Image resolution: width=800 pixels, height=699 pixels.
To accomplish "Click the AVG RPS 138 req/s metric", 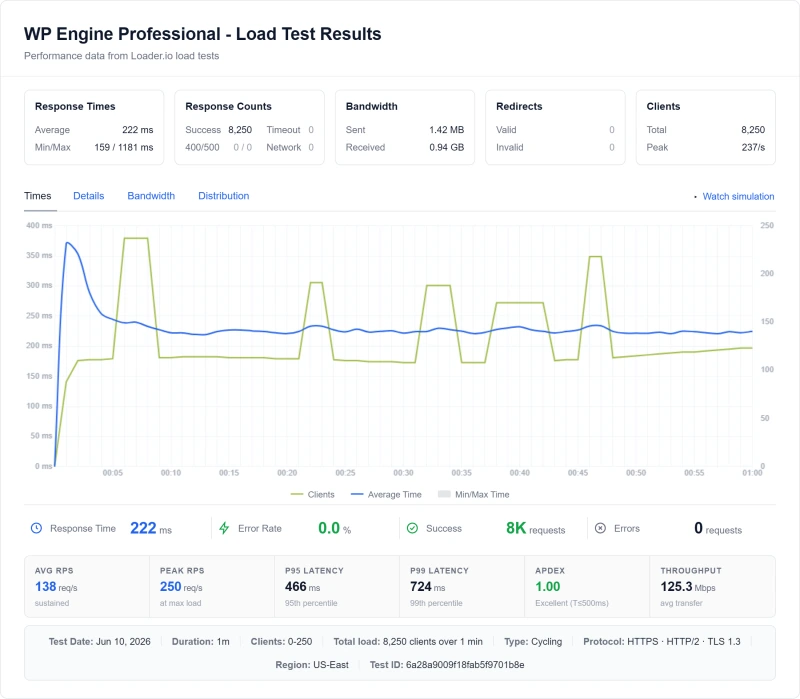I will click(56, 587).
